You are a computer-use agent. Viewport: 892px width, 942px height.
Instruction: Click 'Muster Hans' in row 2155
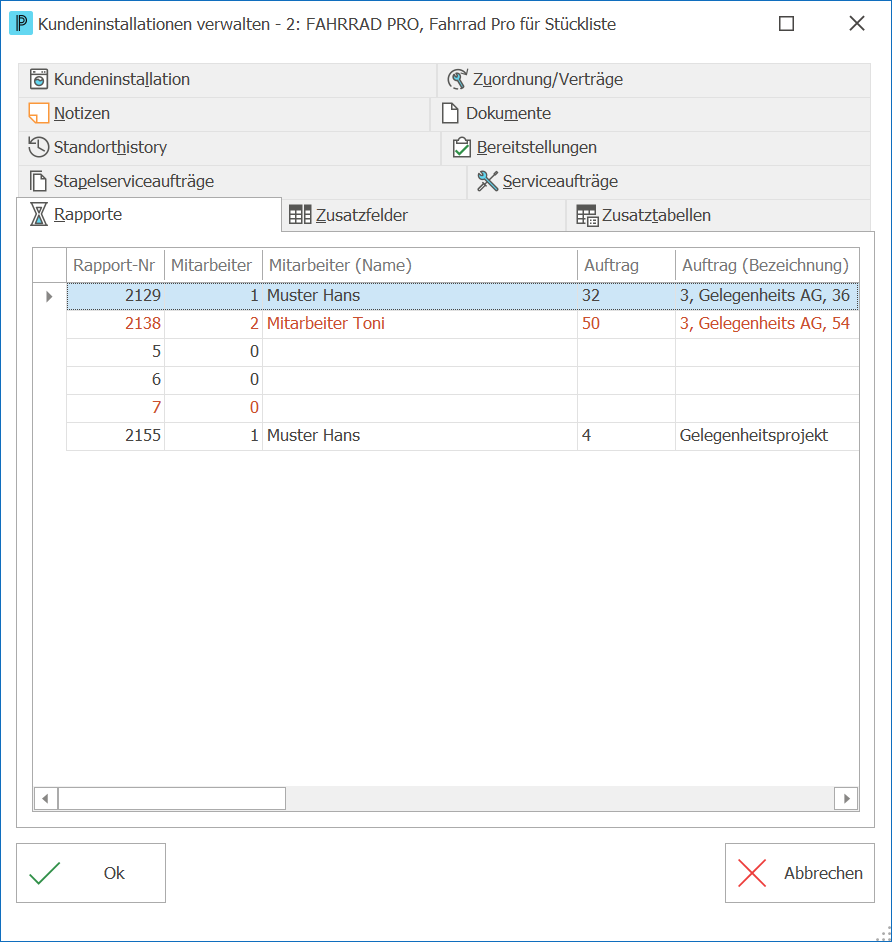420,436
